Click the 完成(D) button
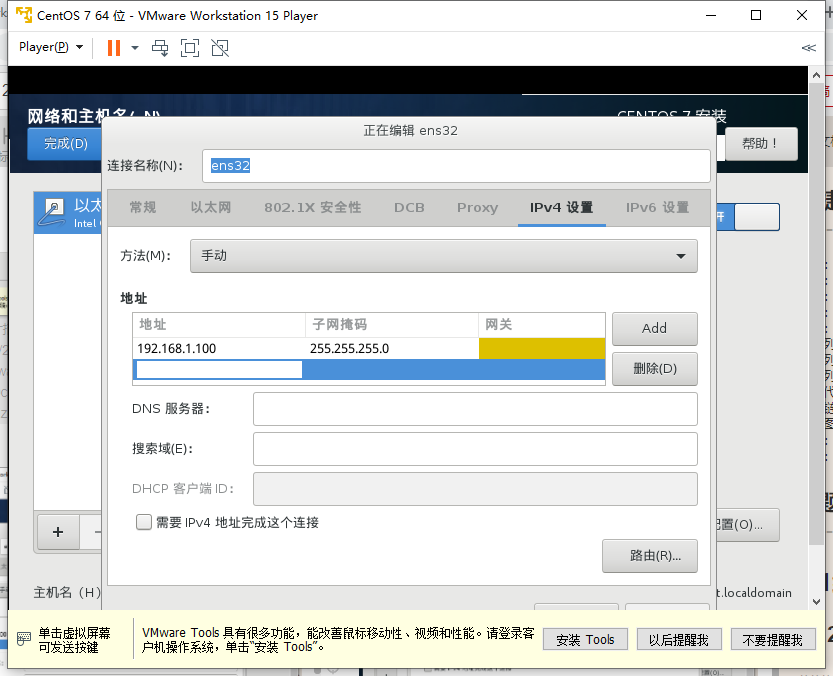Viewport: 833px width, 676px height. (x=65, y=143)
